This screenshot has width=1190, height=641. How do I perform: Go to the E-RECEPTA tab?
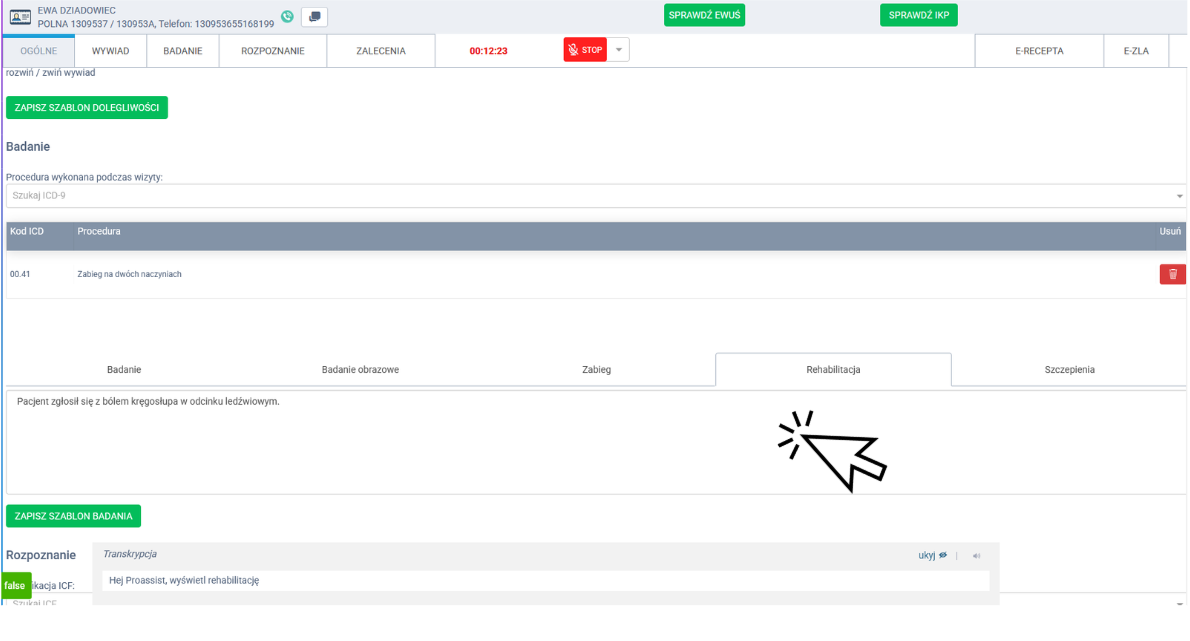coord(1038,51)
